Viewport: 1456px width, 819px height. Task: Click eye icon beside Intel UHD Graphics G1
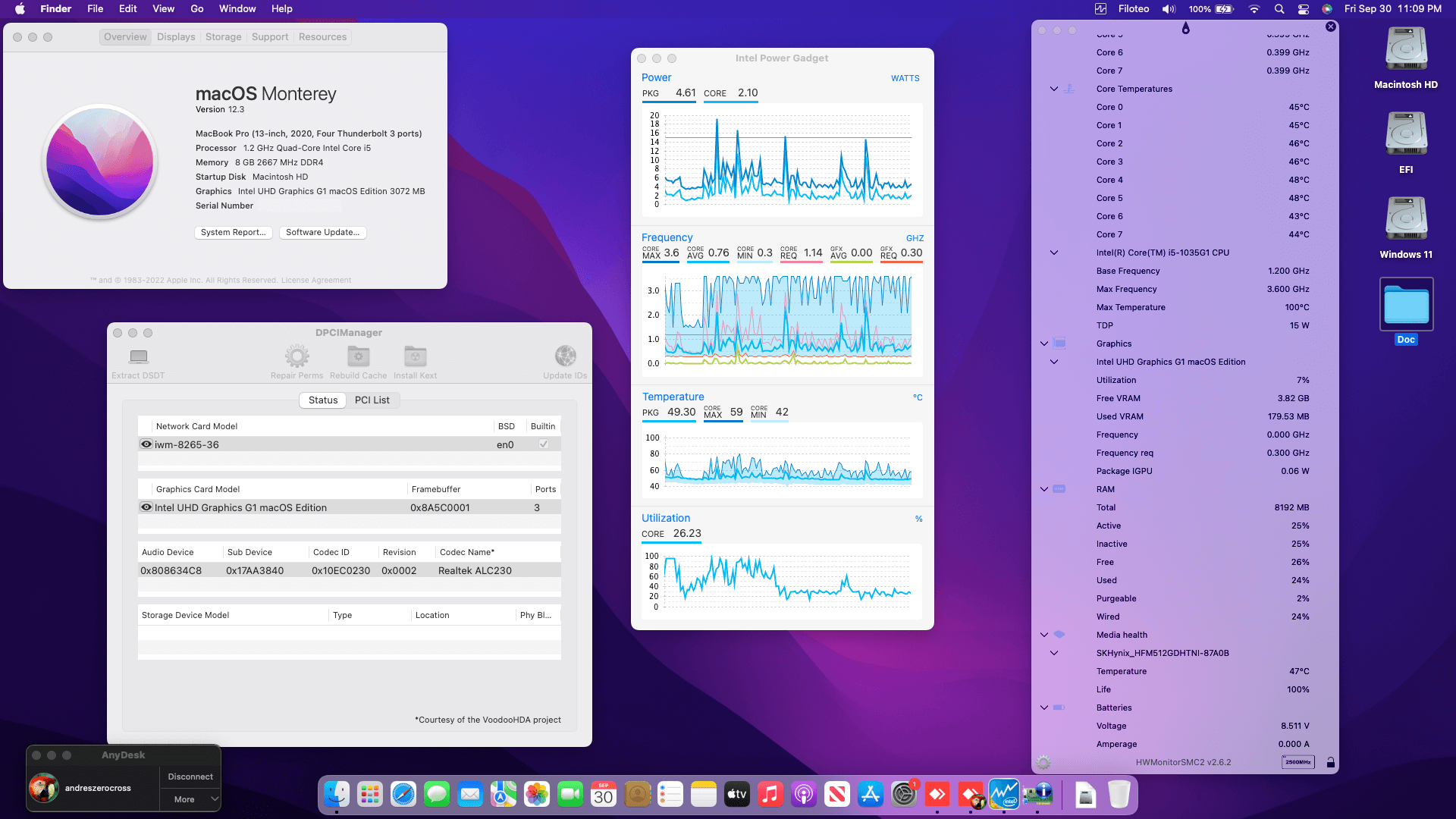[146, 507]
